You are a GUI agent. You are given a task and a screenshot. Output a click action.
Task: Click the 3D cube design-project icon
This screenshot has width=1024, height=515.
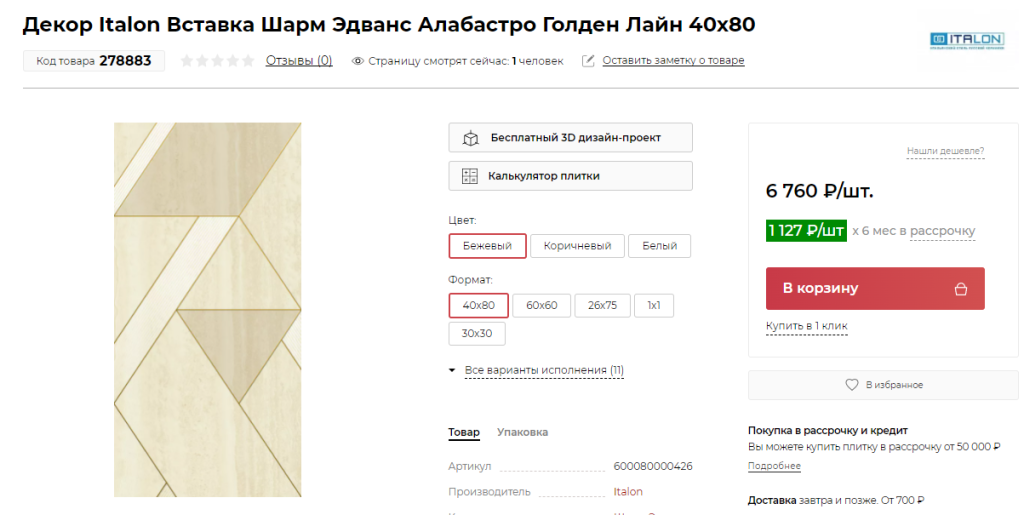[470, 138]
